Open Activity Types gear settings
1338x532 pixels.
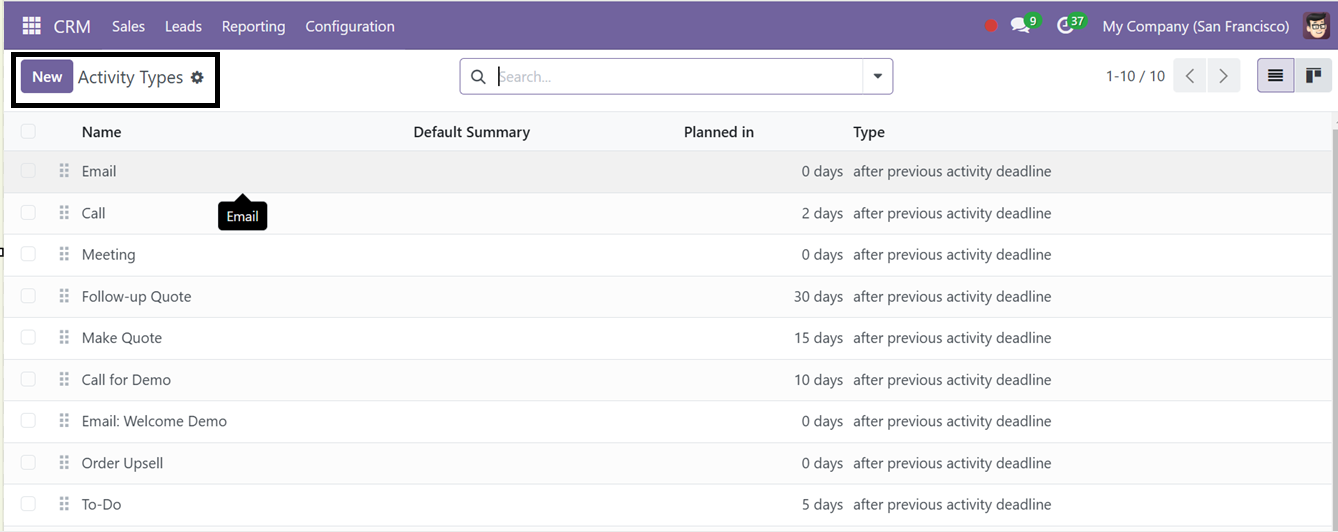pos(197,77)
